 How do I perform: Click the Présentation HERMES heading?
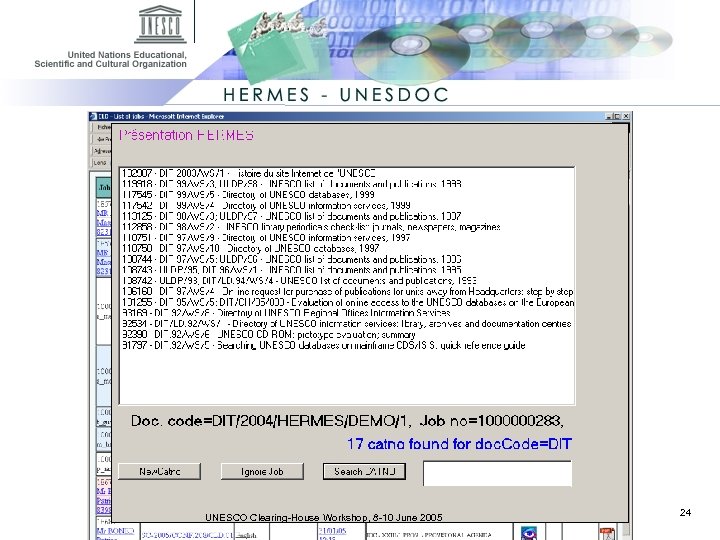tap(186, 135)
